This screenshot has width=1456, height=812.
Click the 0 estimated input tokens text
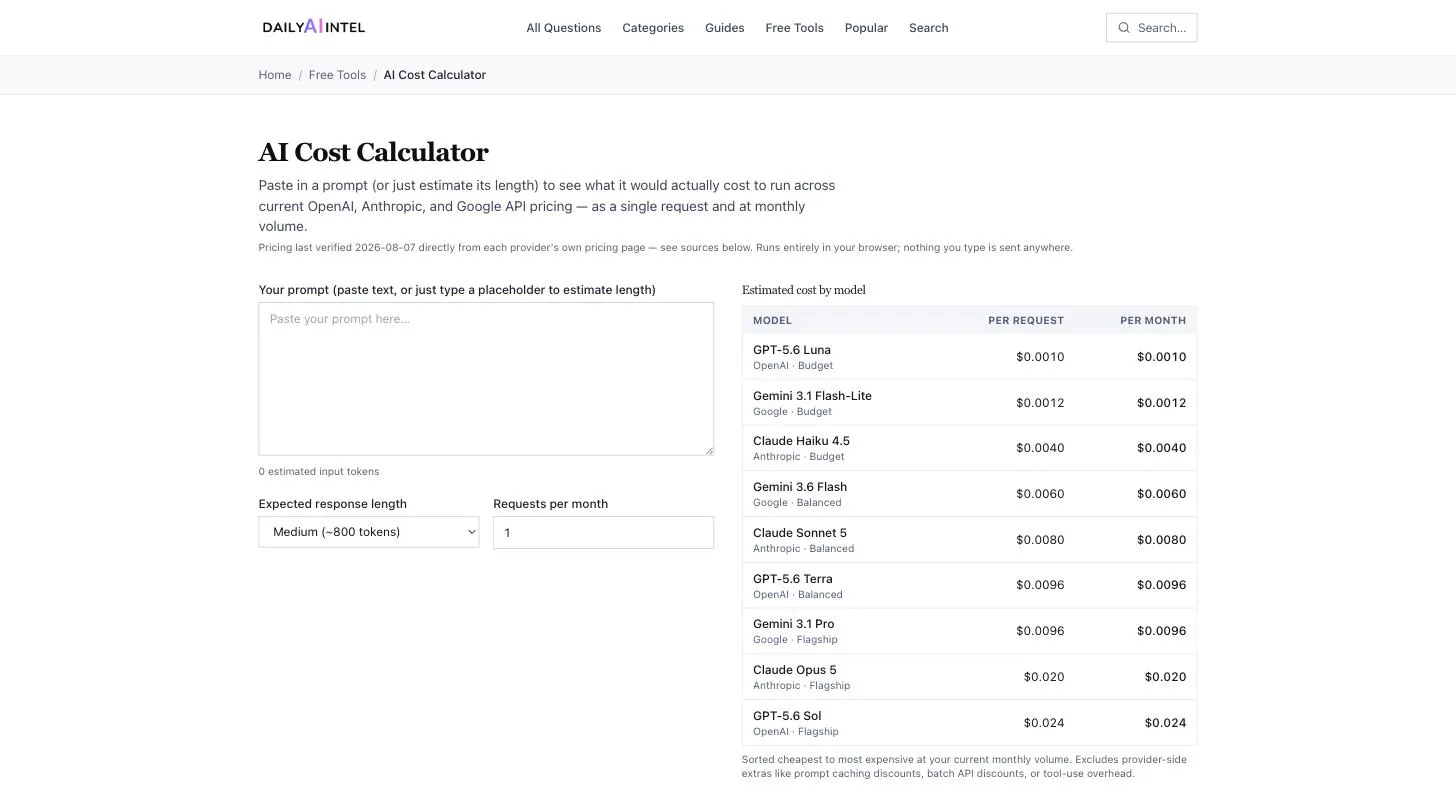tap(319, 472)
